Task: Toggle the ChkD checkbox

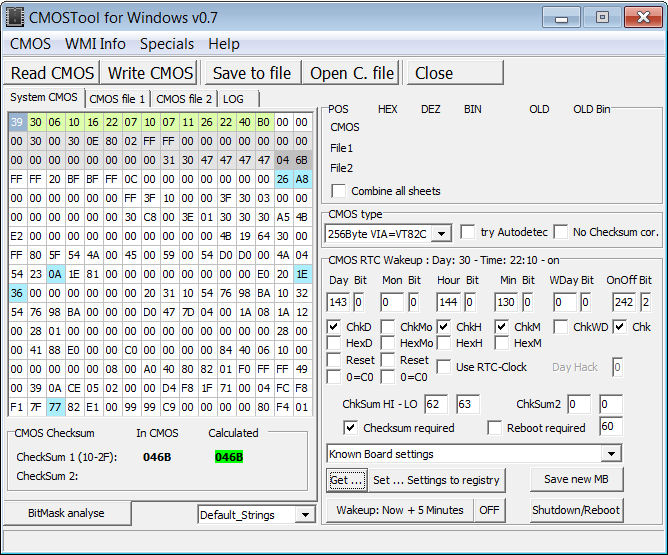Action: pyautogui.click(x=334, y=327)
